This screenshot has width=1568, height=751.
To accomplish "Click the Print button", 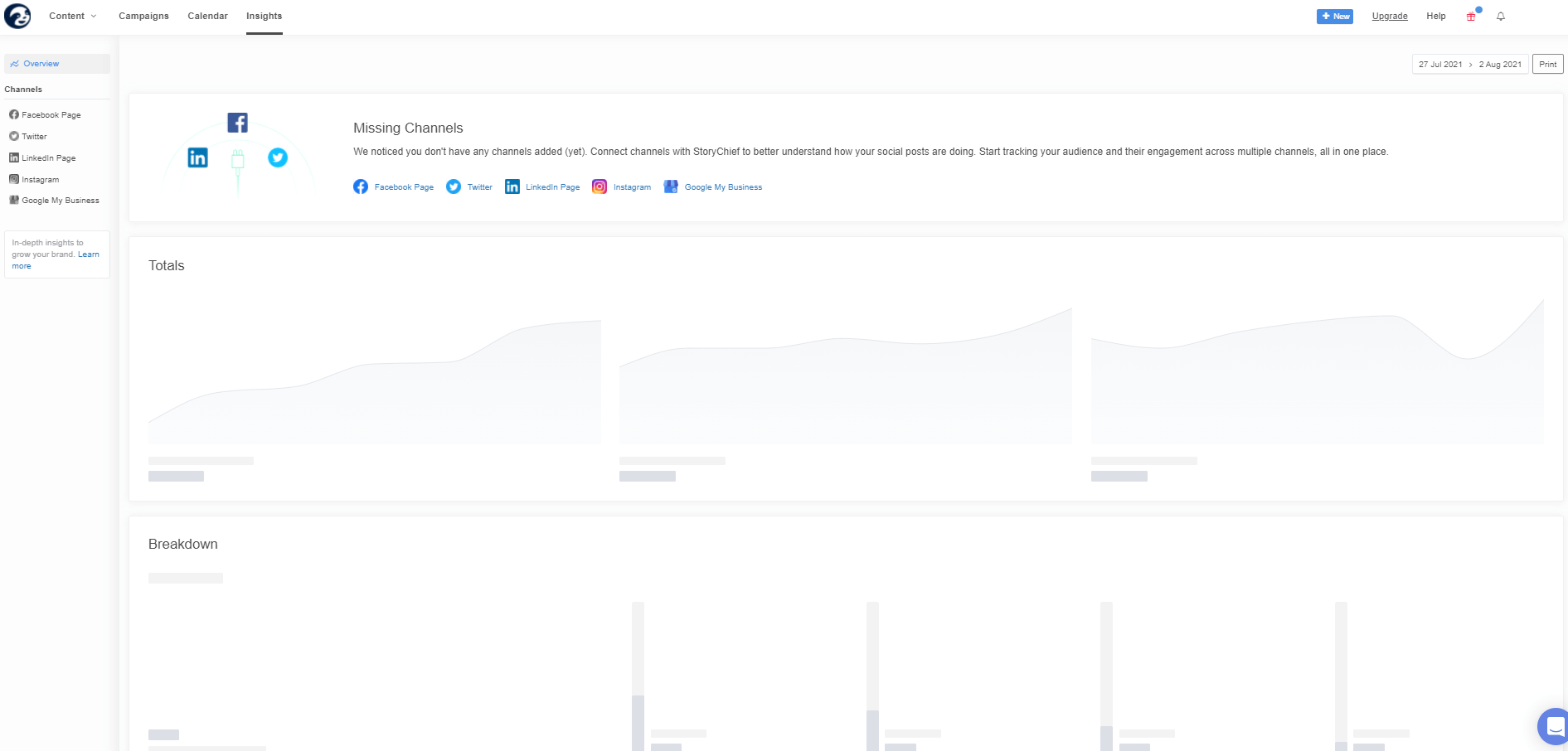I will [x=1547, y=65].
